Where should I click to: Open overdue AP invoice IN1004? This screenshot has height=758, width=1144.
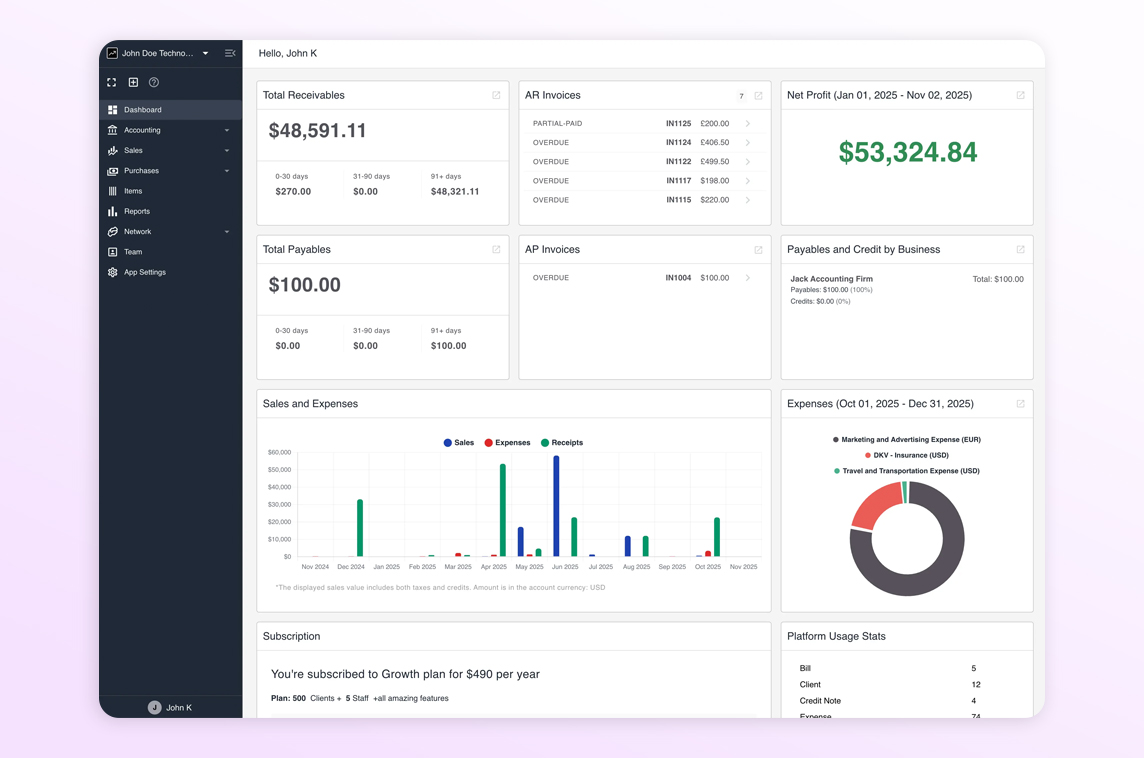[x=642, y=278]
